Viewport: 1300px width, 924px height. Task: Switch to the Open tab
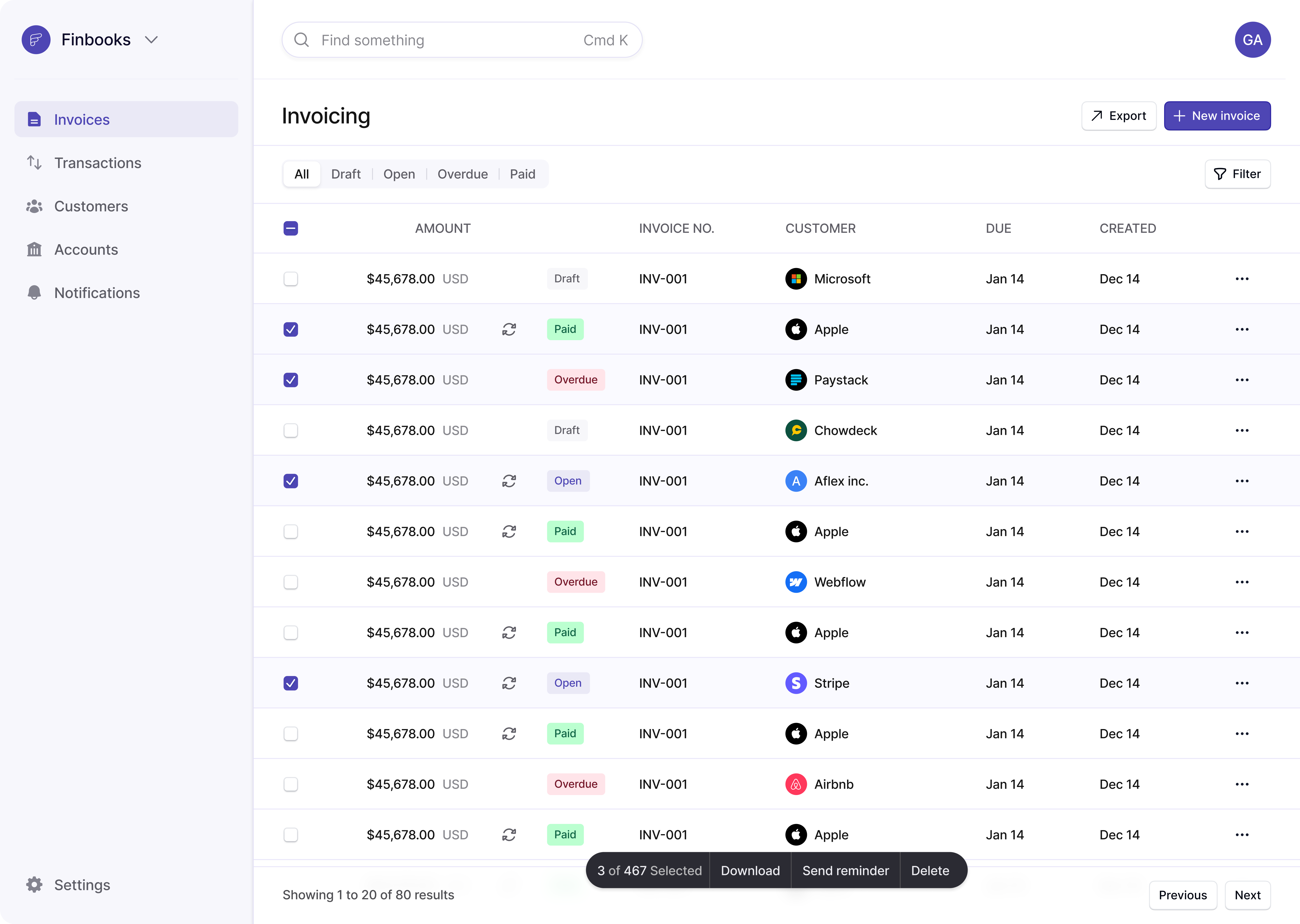click(x=399, y=174)
